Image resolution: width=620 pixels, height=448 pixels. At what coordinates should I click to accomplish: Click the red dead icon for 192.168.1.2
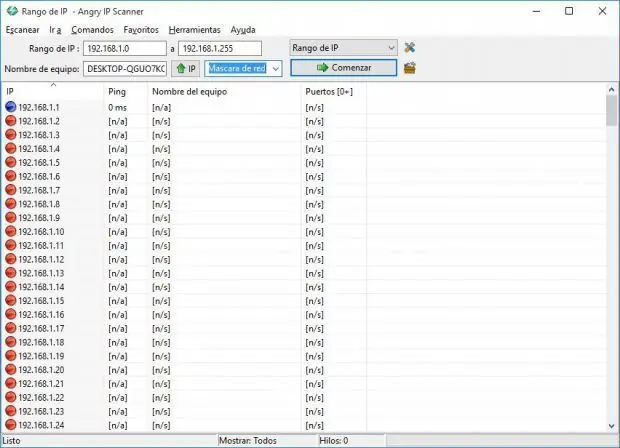(x=11, y=121)
